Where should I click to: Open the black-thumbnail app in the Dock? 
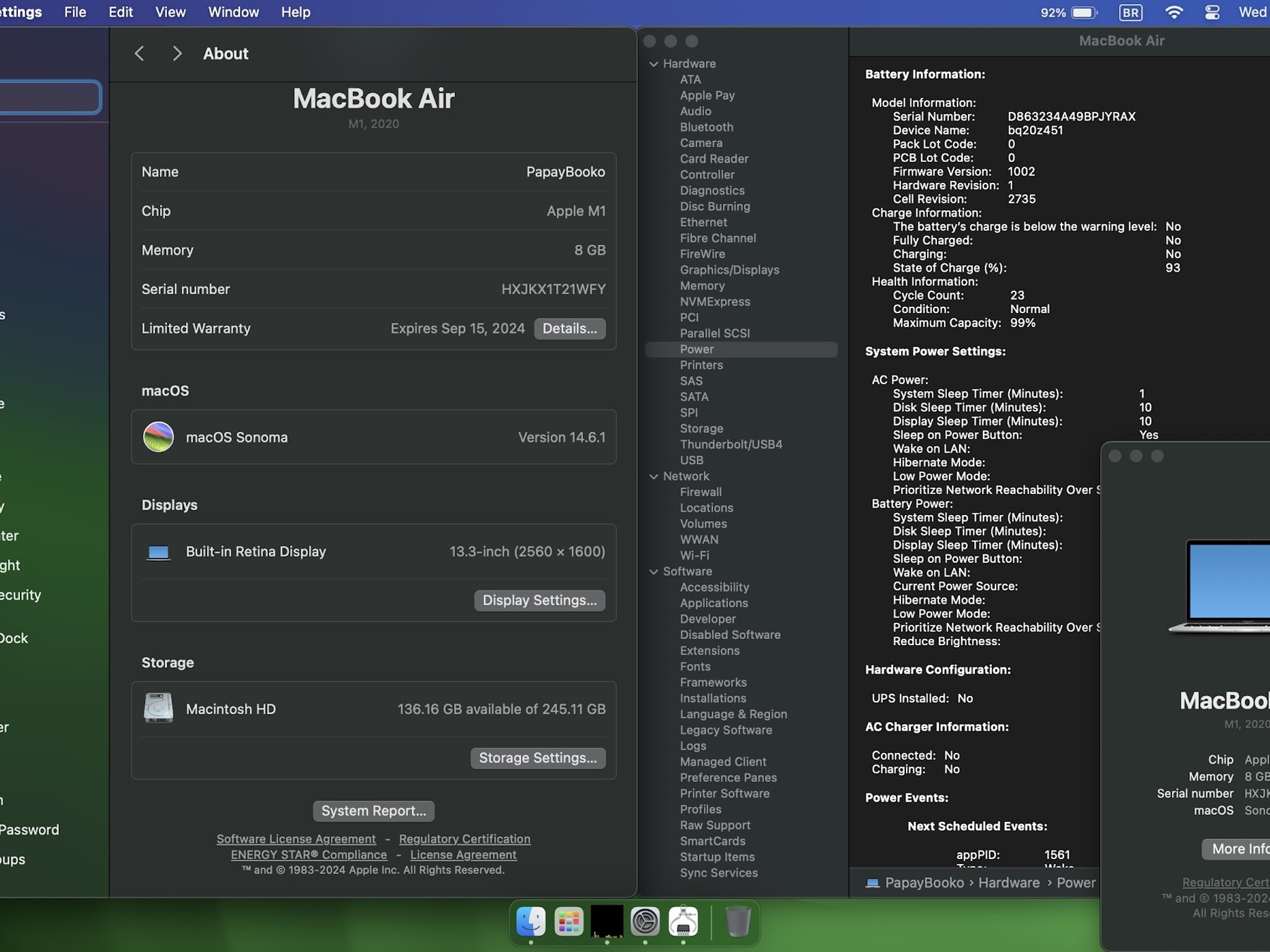(x=607, y=921)
